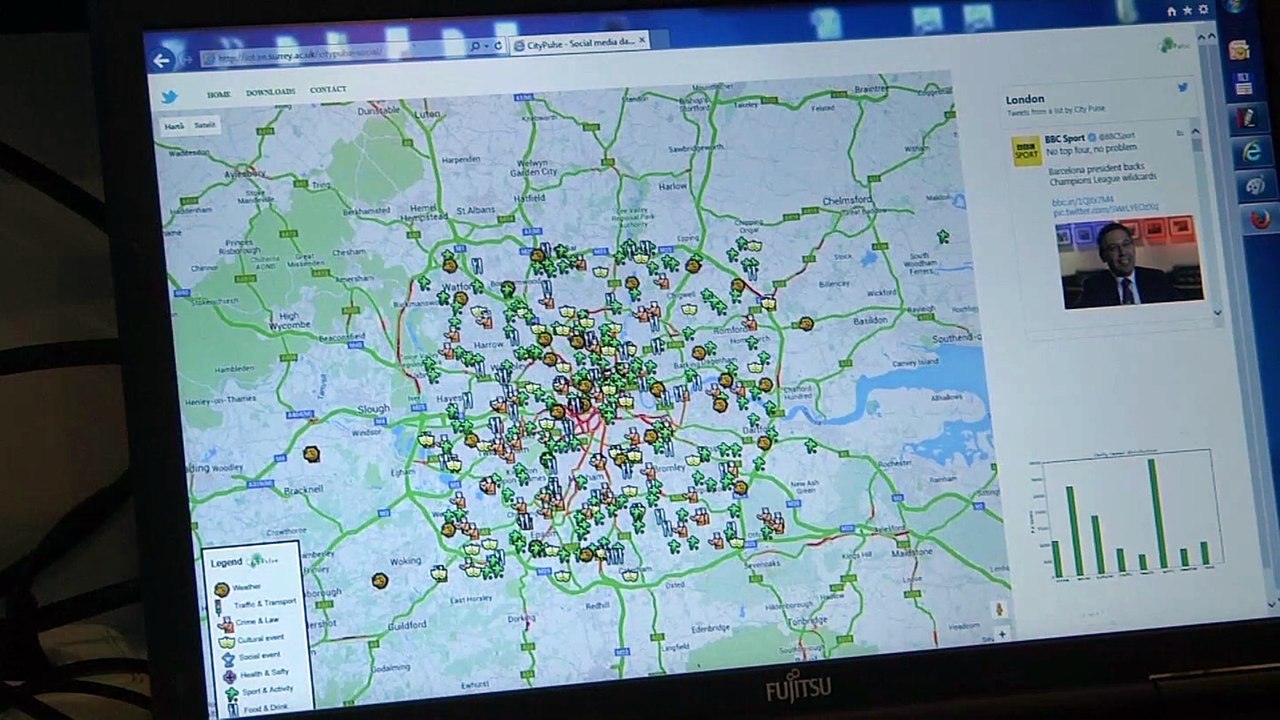Open the address bar dropdown arrow
The image size is (1280, 720).
point(487,46)
